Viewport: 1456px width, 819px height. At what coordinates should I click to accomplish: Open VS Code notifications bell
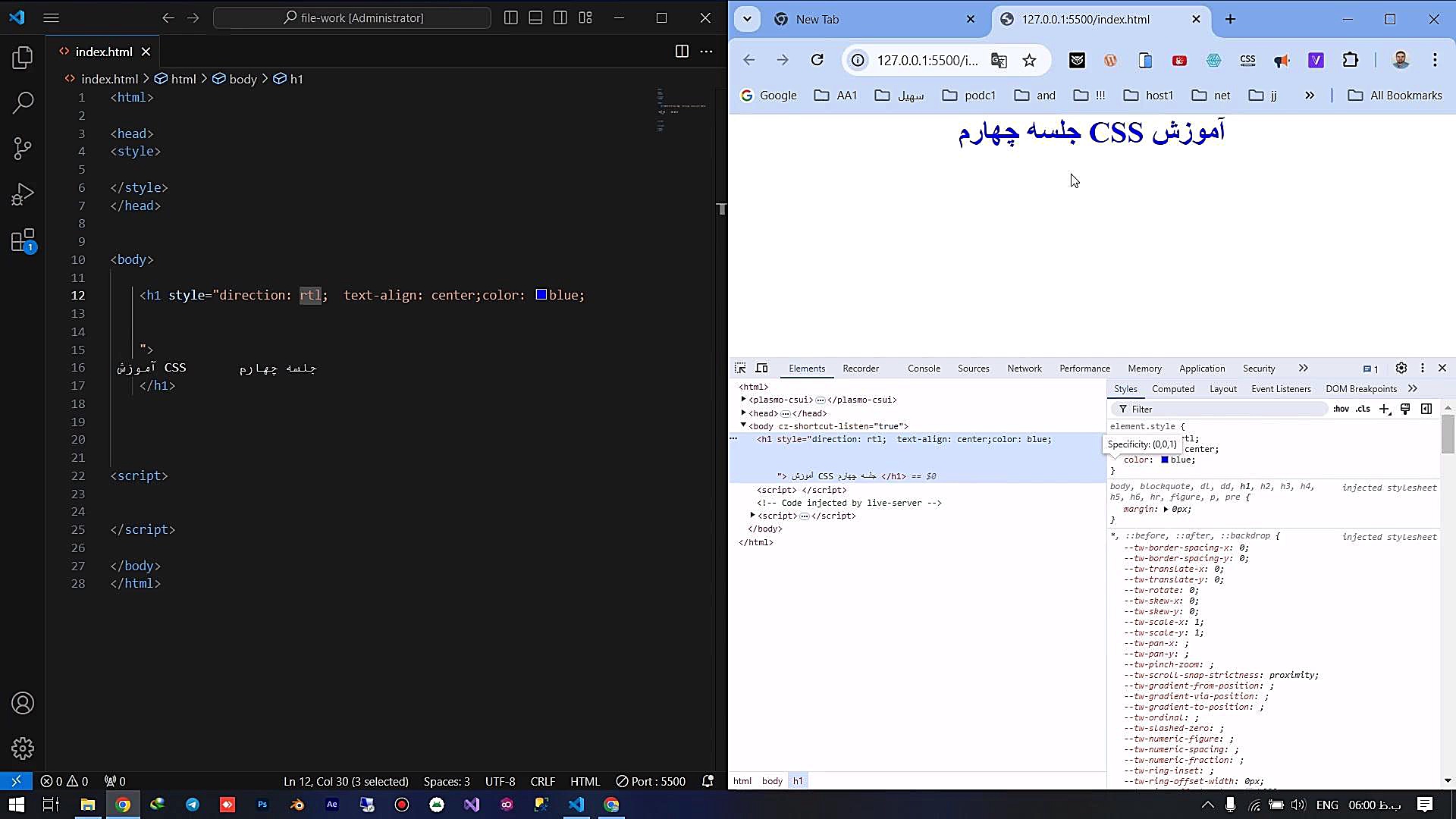[x=708, y=781]
